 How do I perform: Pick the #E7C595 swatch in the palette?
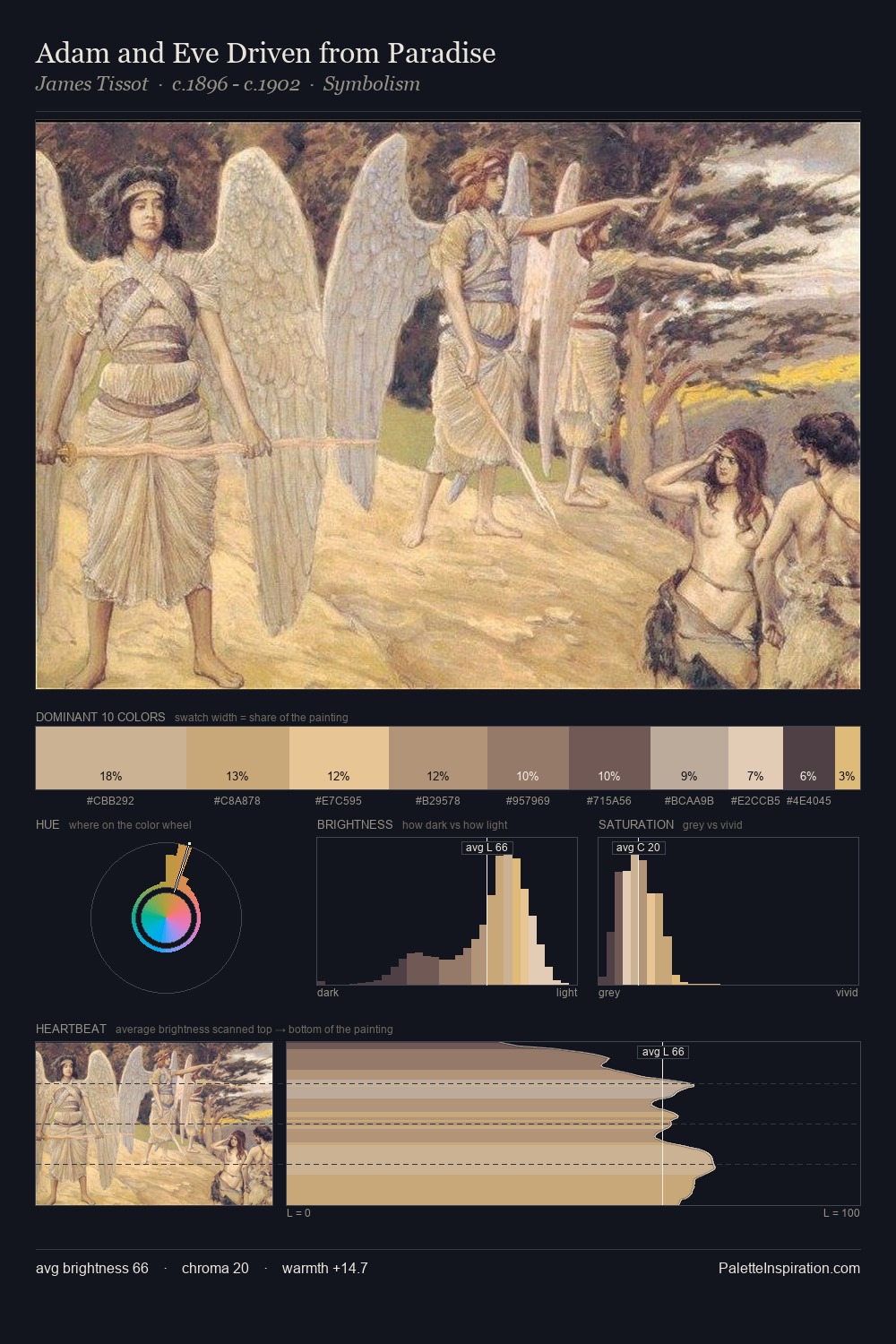(339, 758)
